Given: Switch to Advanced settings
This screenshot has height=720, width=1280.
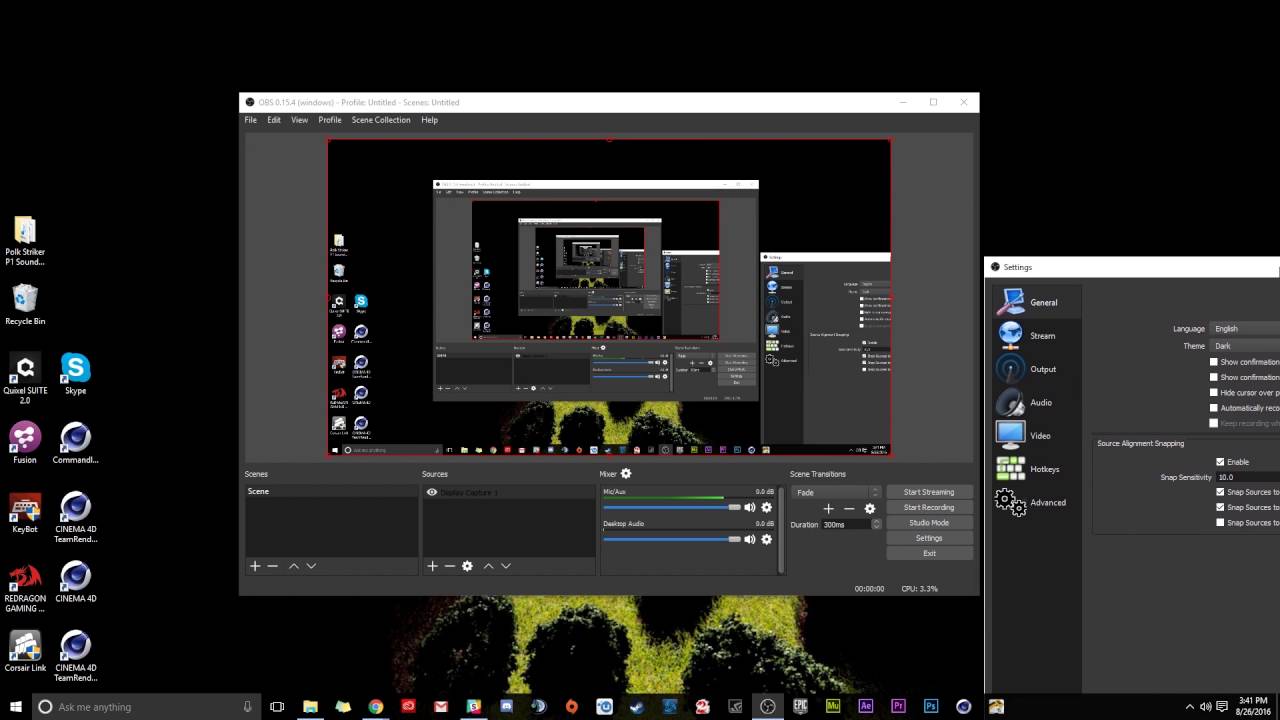Looking at the screenshot, I should (1047, 502).
